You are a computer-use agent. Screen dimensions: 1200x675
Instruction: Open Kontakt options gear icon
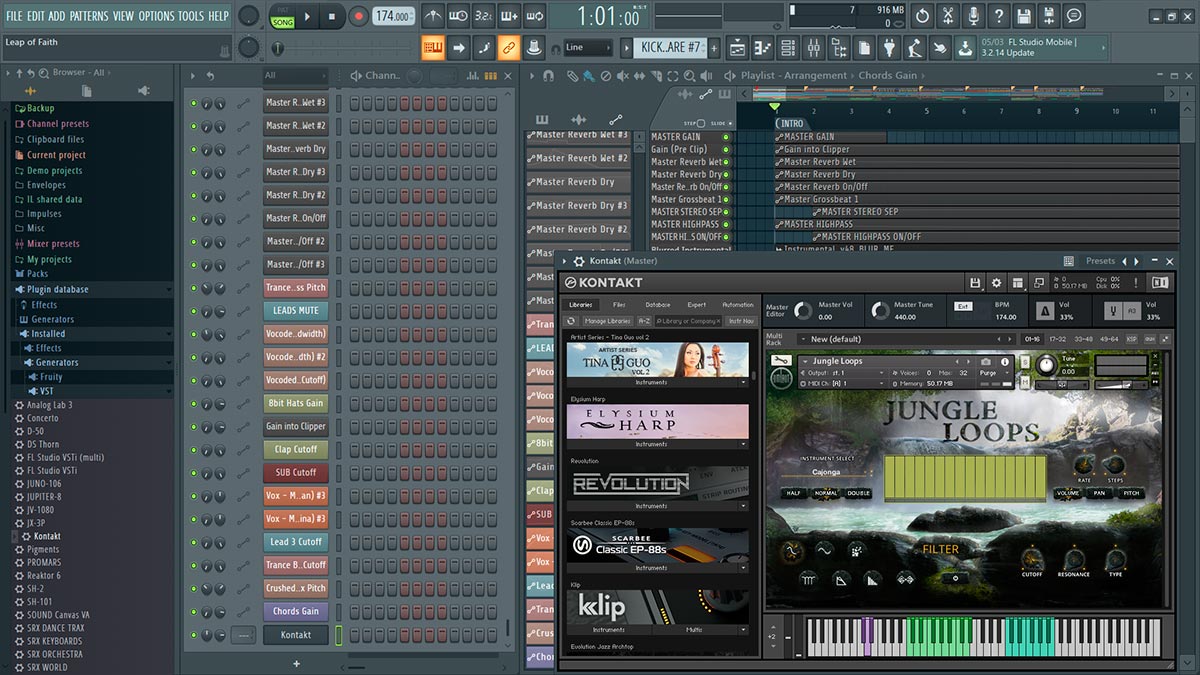pos(996,283)
